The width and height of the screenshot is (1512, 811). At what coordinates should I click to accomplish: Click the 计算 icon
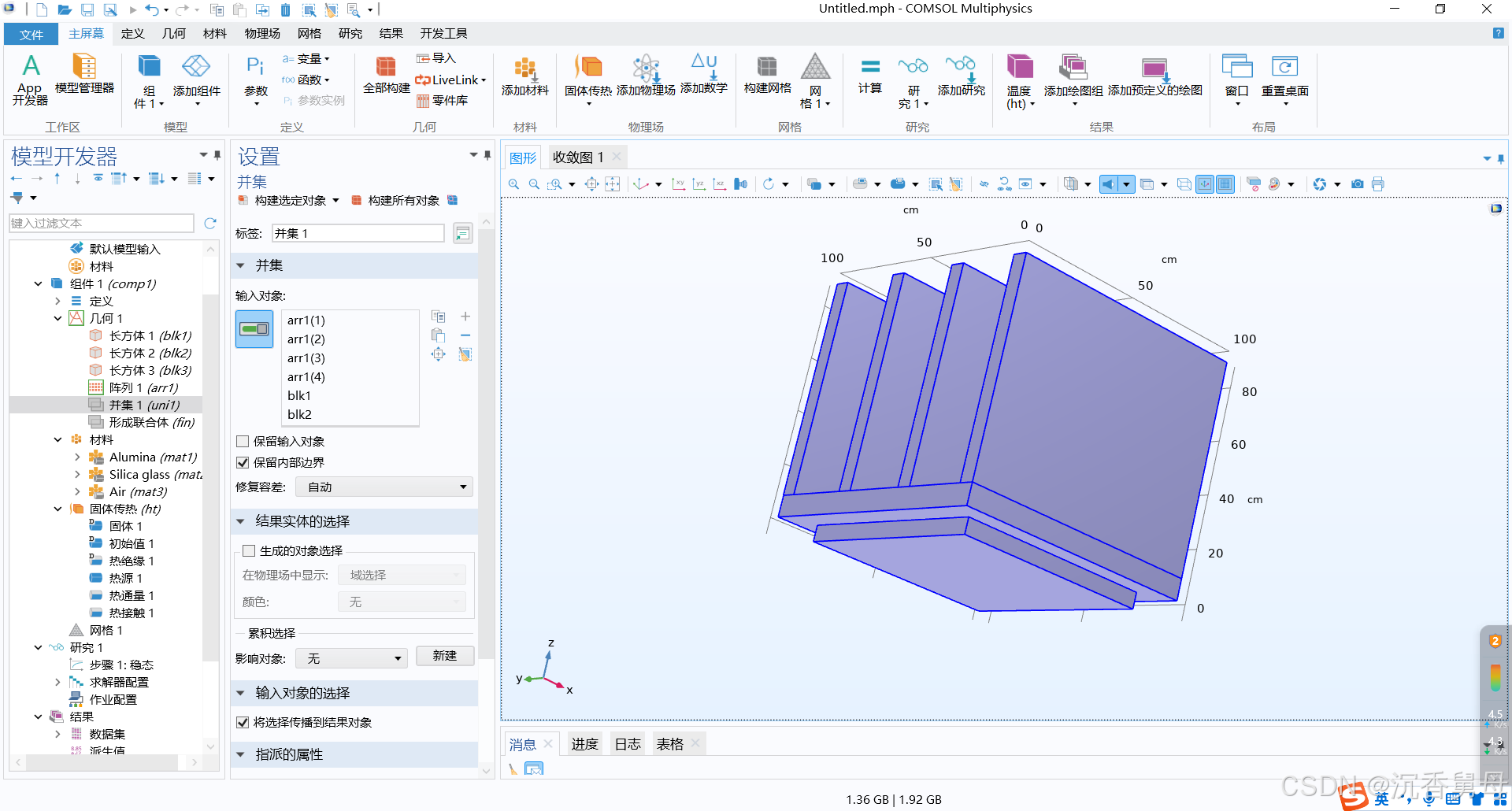pos(870,74)
